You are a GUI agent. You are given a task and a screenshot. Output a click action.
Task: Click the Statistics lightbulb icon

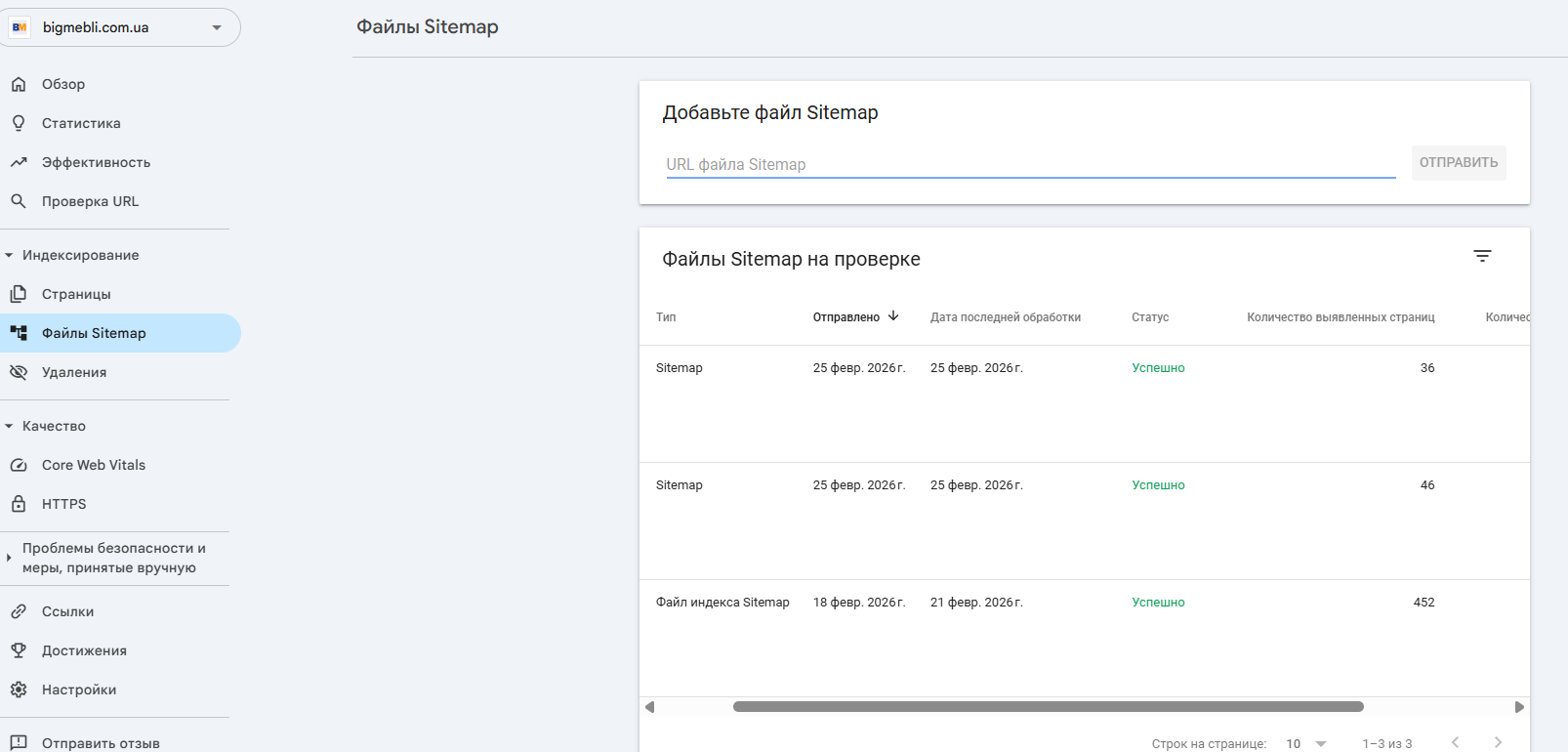click(19, 123)
